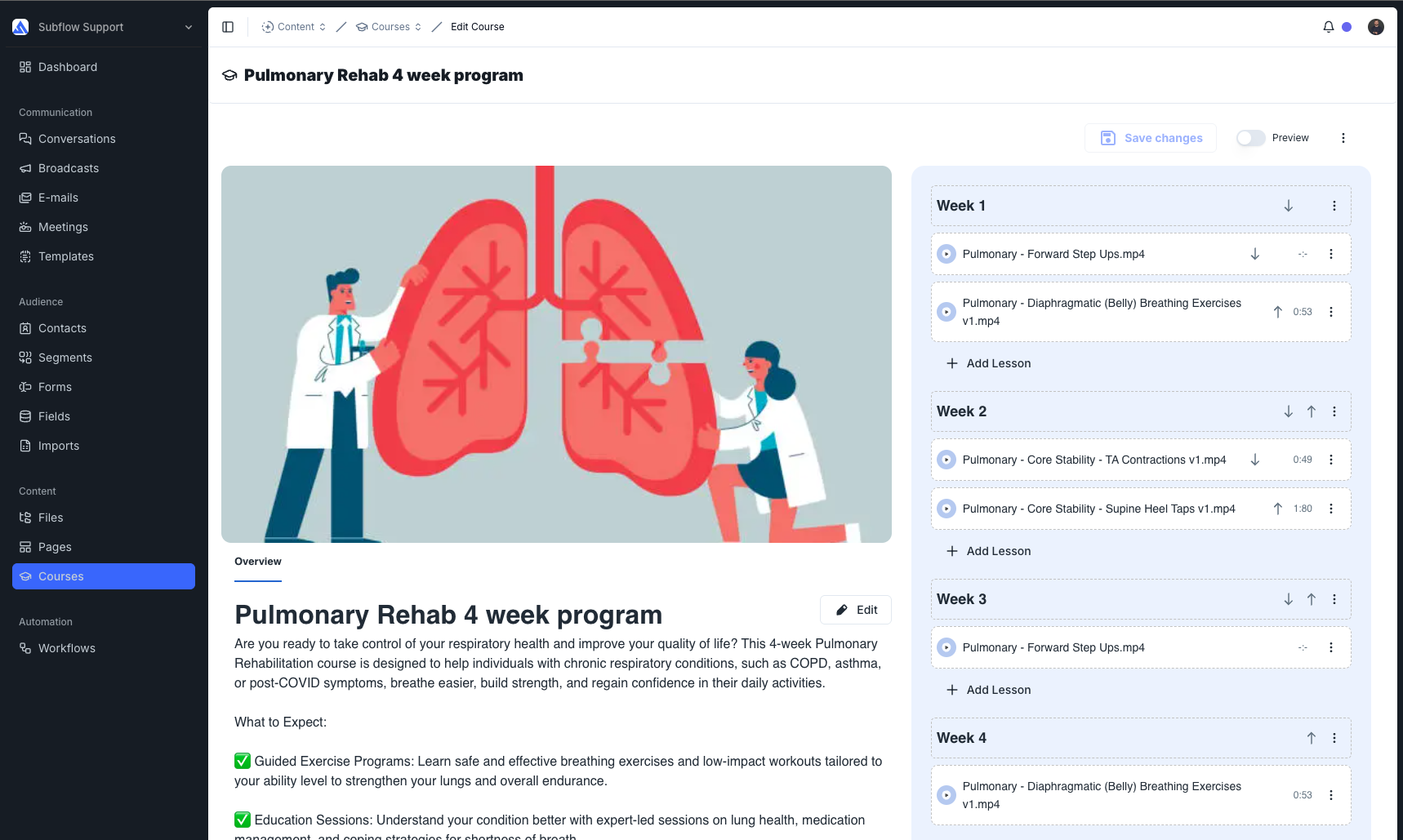Navigate to Fields
The image size is (1403, 840).
coord(104,416)
